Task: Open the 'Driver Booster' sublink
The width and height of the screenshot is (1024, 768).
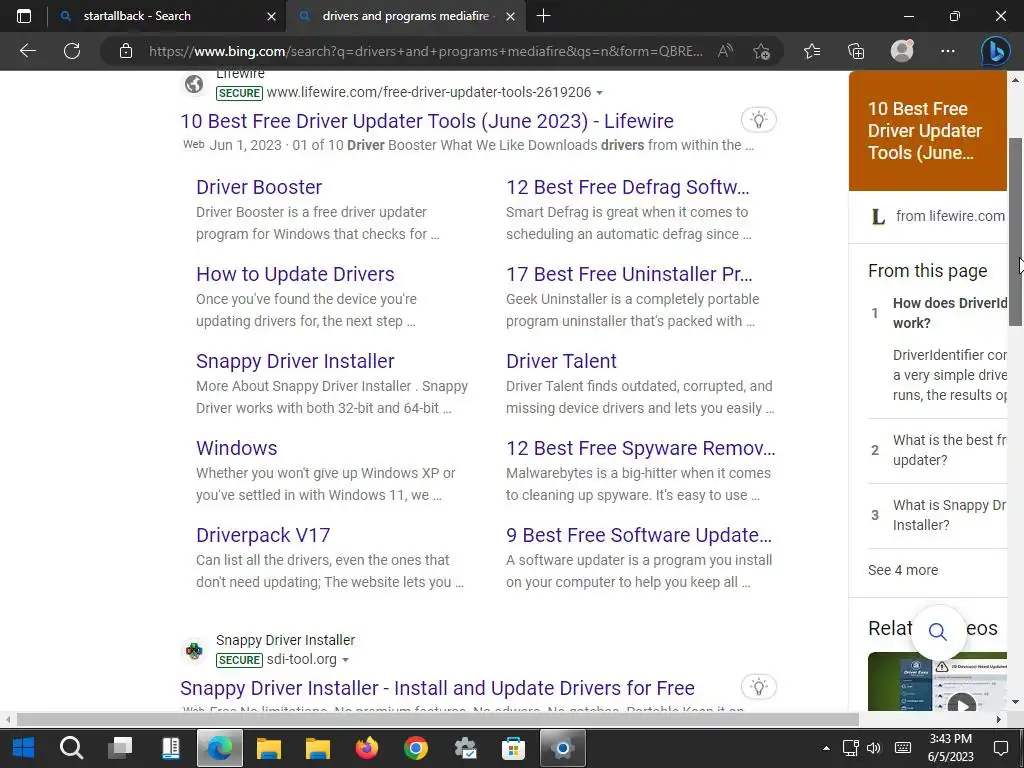Action: pyautogui.click(x=259, y=187)
